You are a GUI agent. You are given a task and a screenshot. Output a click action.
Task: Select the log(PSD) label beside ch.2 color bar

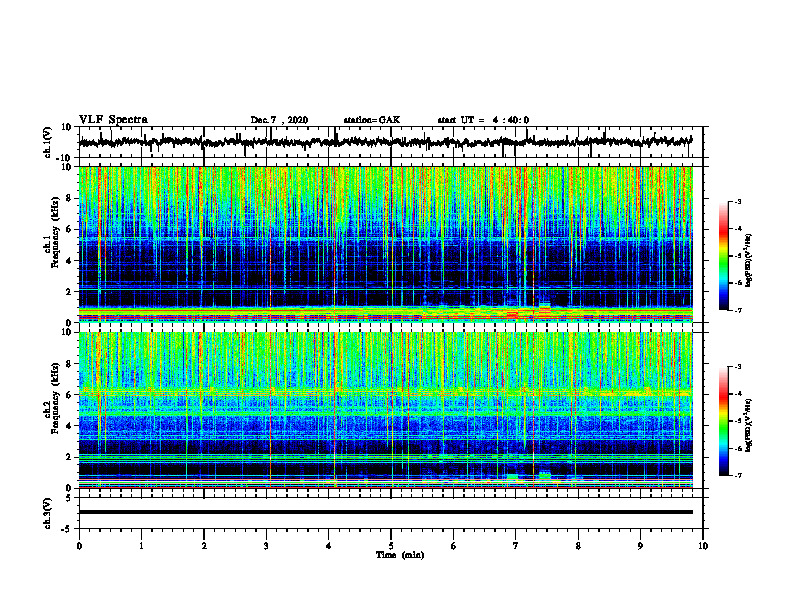click(x=749, y=425)
